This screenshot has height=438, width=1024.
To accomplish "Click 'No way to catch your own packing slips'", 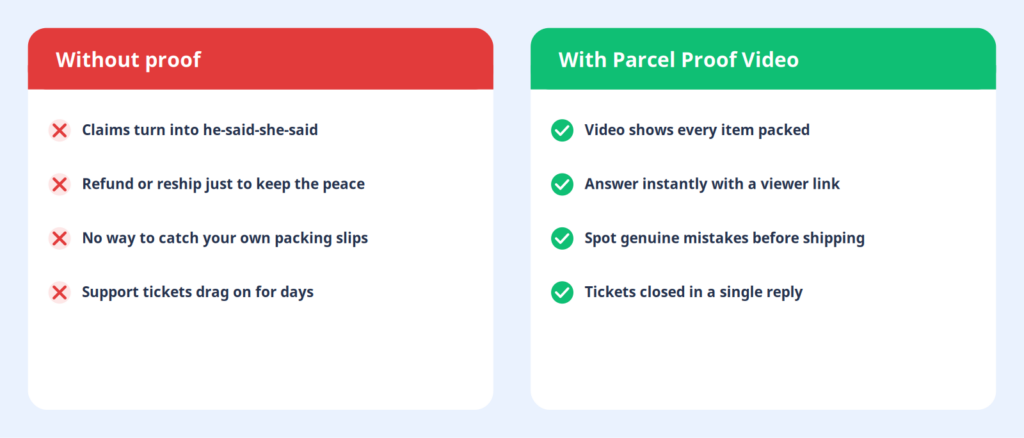I will tap(225, 238).
